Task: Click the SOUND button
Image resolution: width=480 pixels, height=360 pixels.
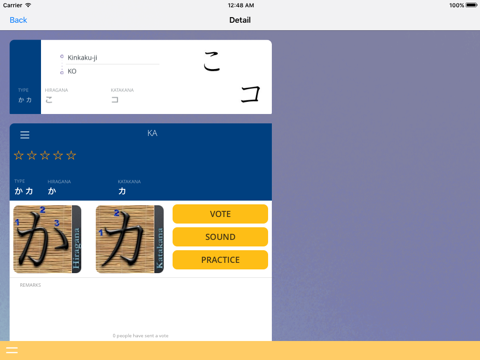Action: 220,237
